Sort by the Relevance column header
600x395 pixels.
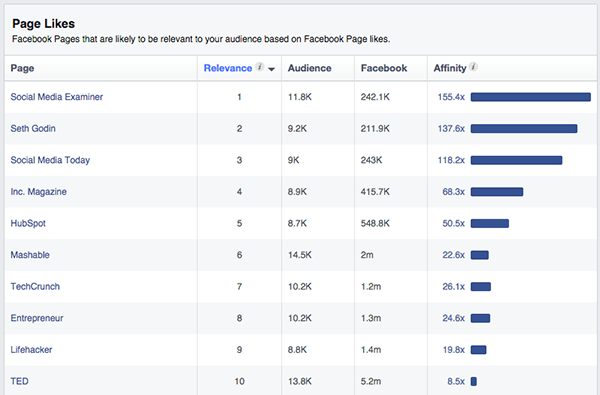pos(228,68)
